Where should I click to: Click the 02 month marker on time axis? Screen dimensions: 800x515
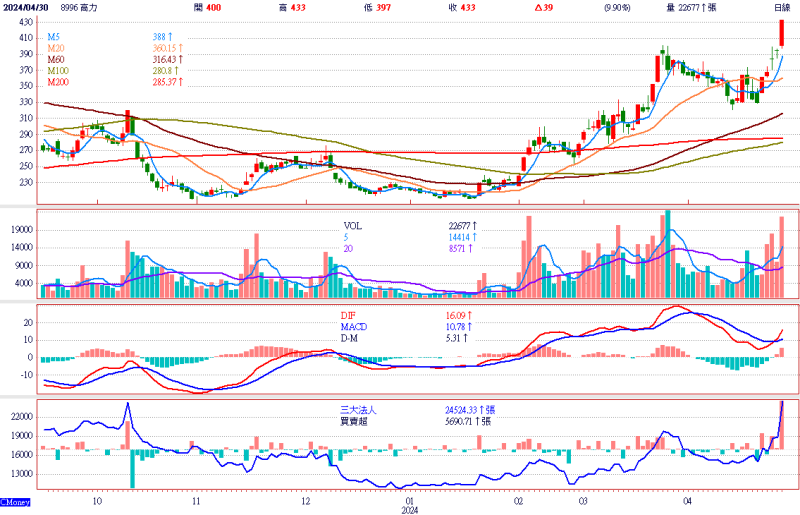tap(518, 496)
